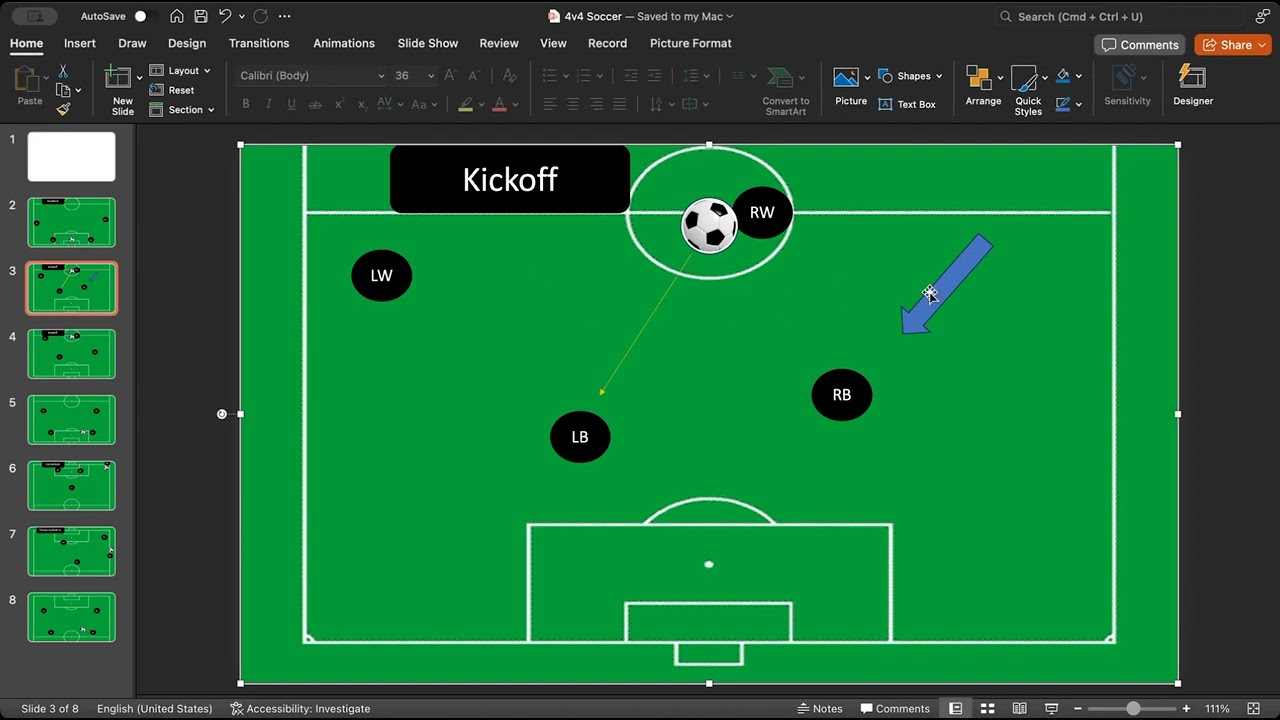
Task: Activate the Format Painter brush
Action: coord(63,109)
